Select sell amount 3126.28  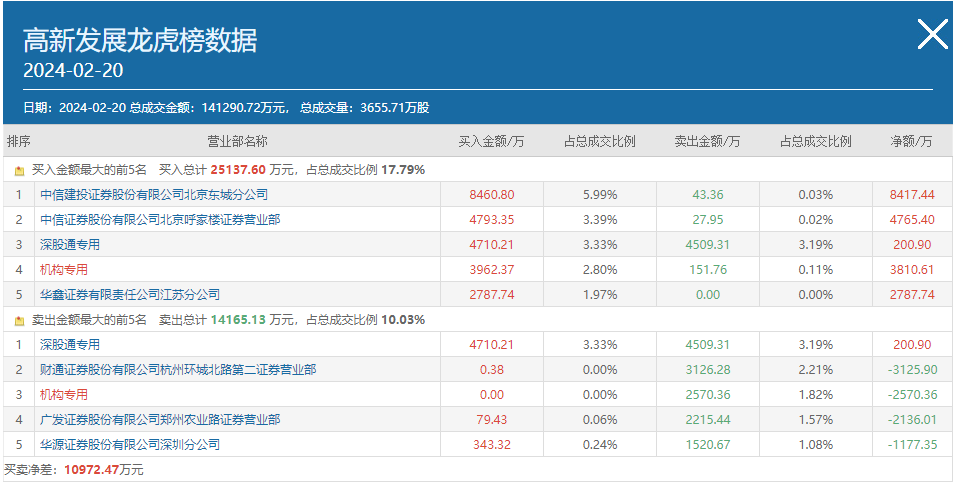tap(707, 370)
